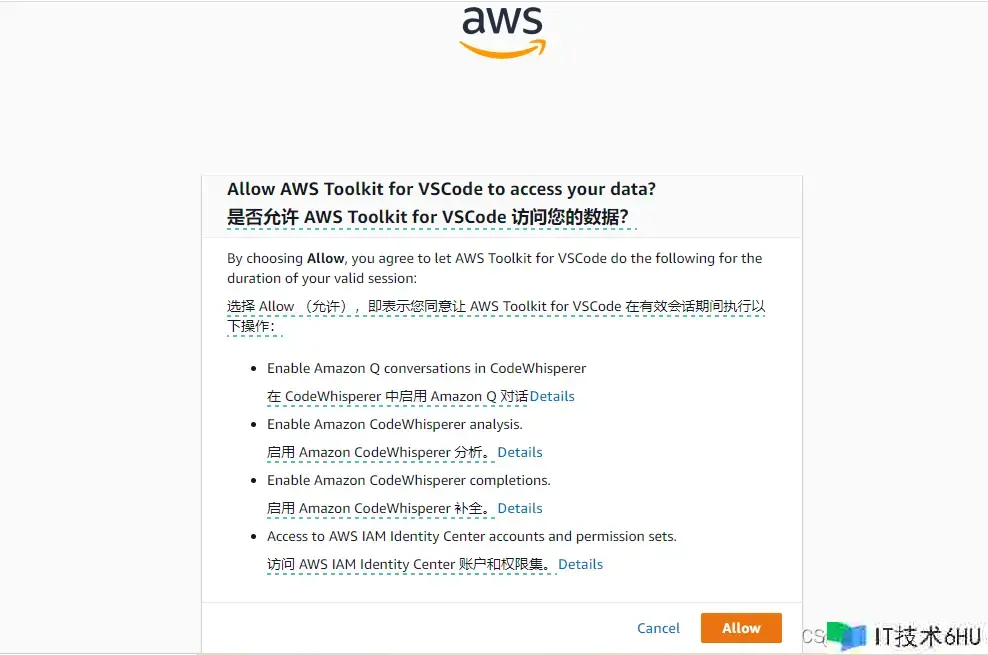The image size is (988, 655).
Task: Click the bold Allow word in description
Action: [325, 258]
